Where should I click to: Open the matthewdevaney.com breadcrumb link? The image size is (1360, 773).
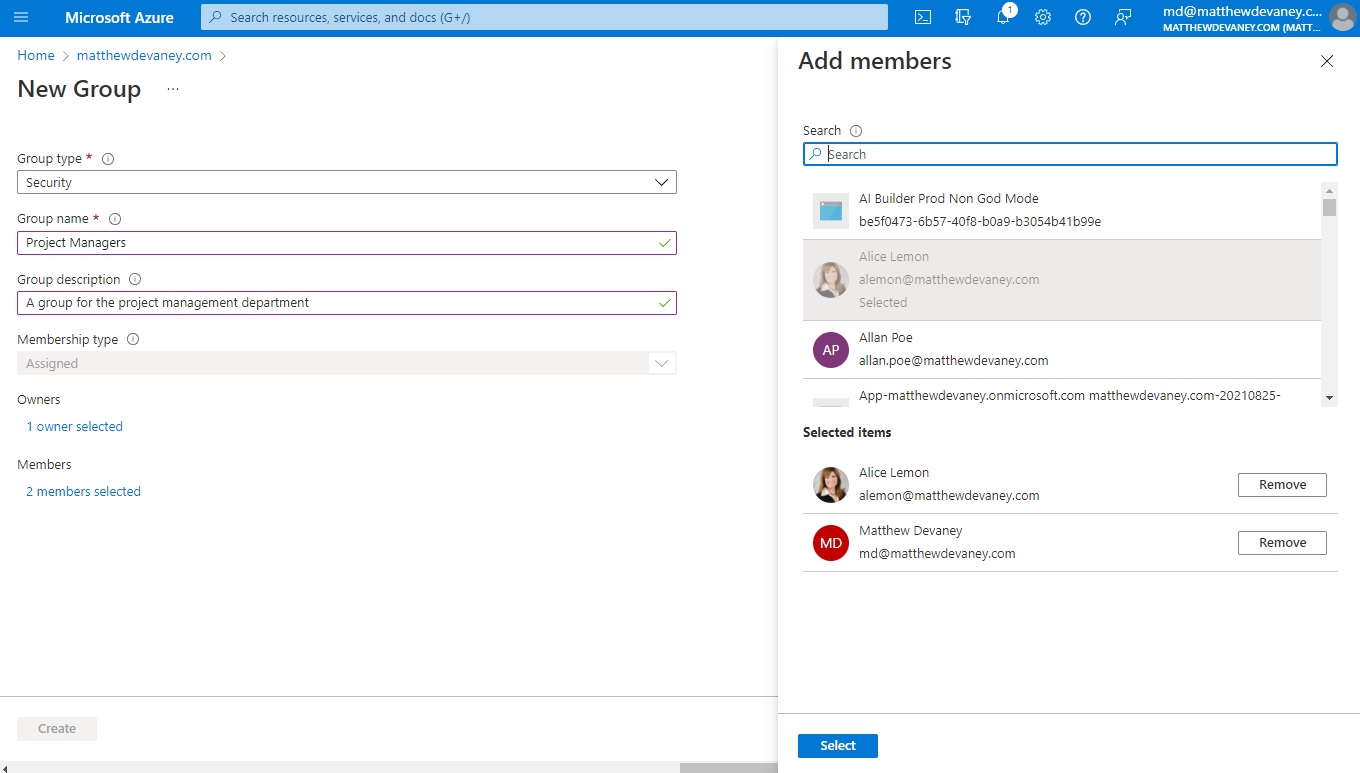[x=144, y=56]
